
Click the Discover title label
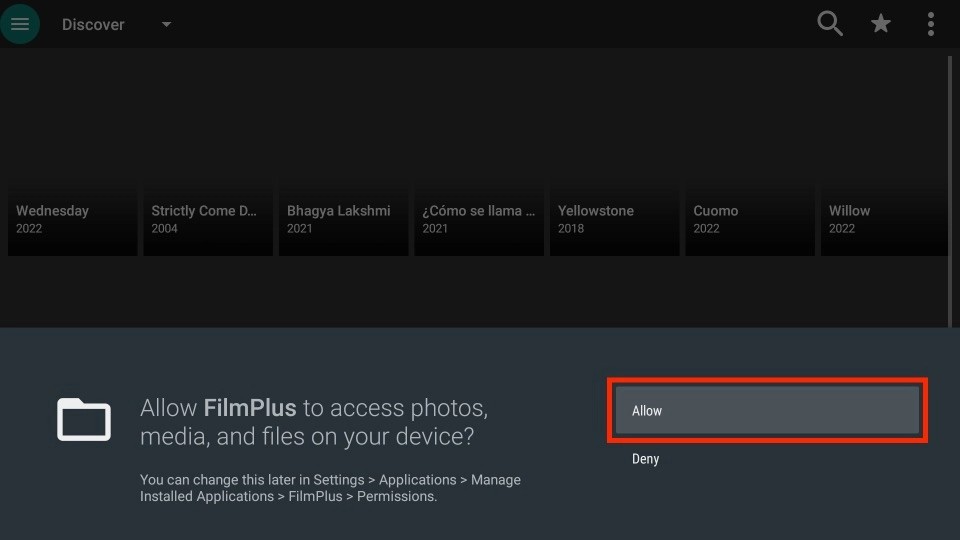[x=93, y=24]
